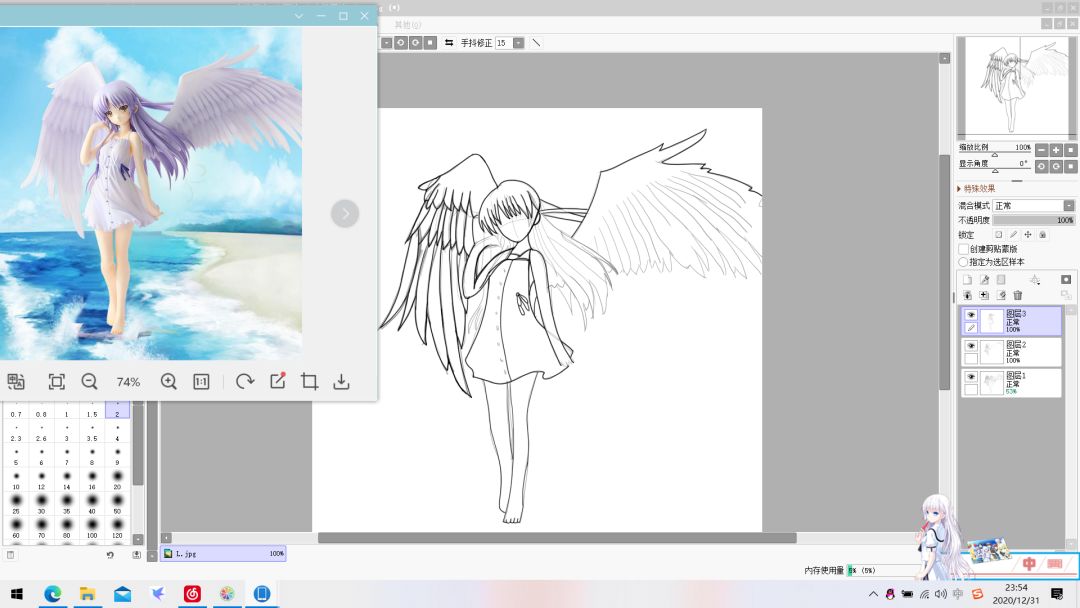The image size is (1080, 608).
Task: Select brush size 120
Action: pos(117,528)
